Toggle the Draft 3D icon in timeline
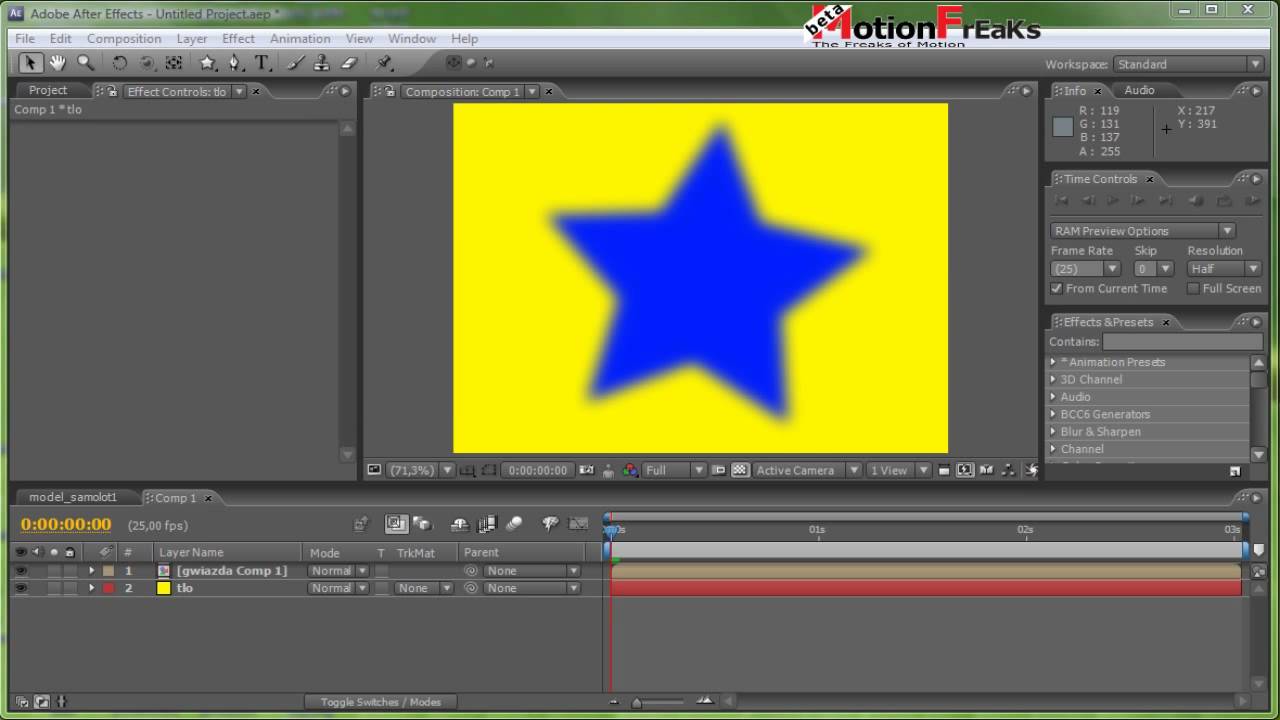 coord(422,523)
